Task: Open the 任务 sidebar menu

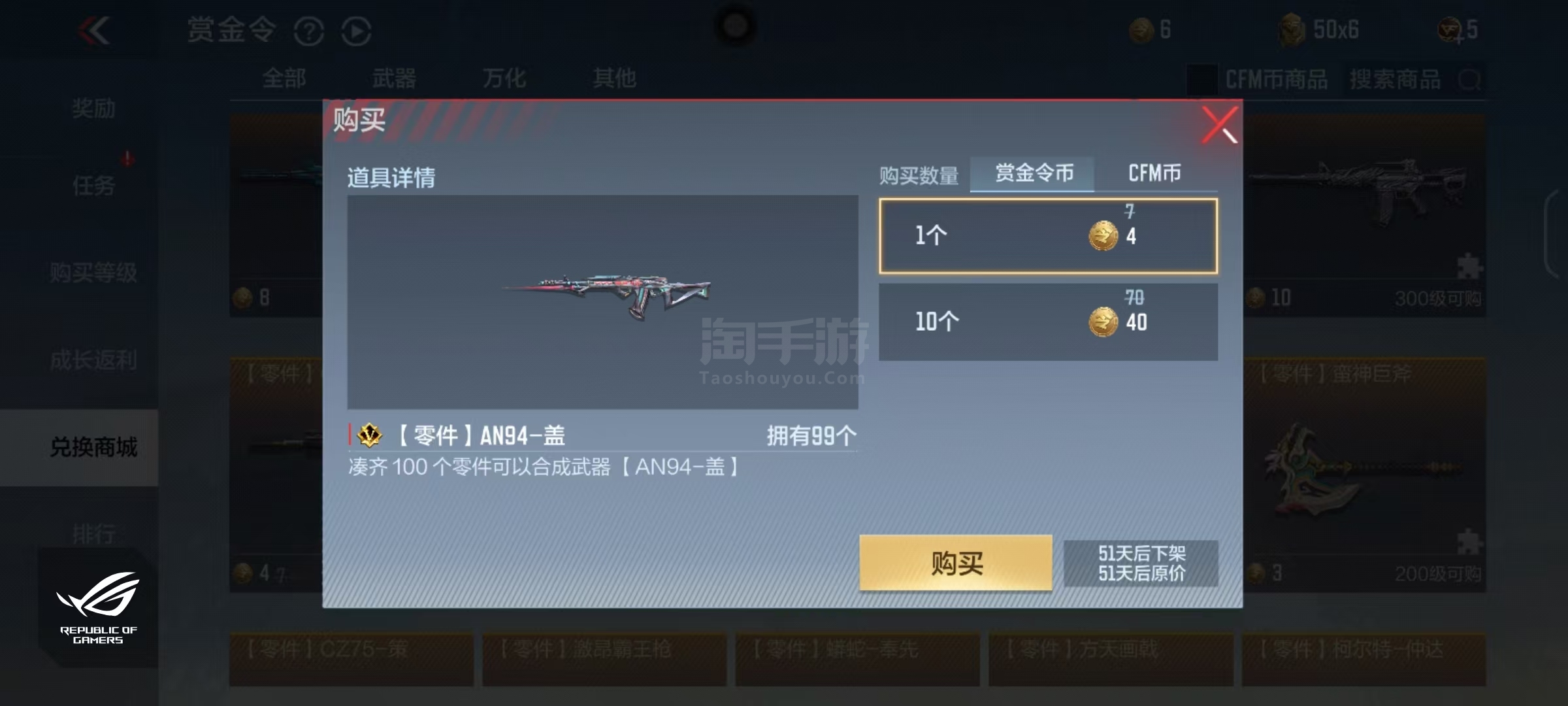Action: [93, 186]
